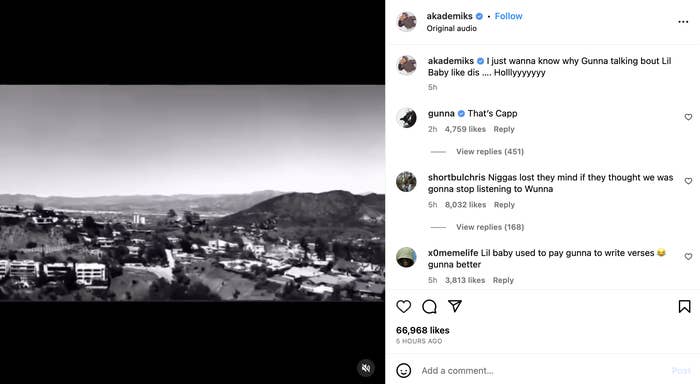
Task: Like shortbulchris's comment heart
Action: [688, 181]
